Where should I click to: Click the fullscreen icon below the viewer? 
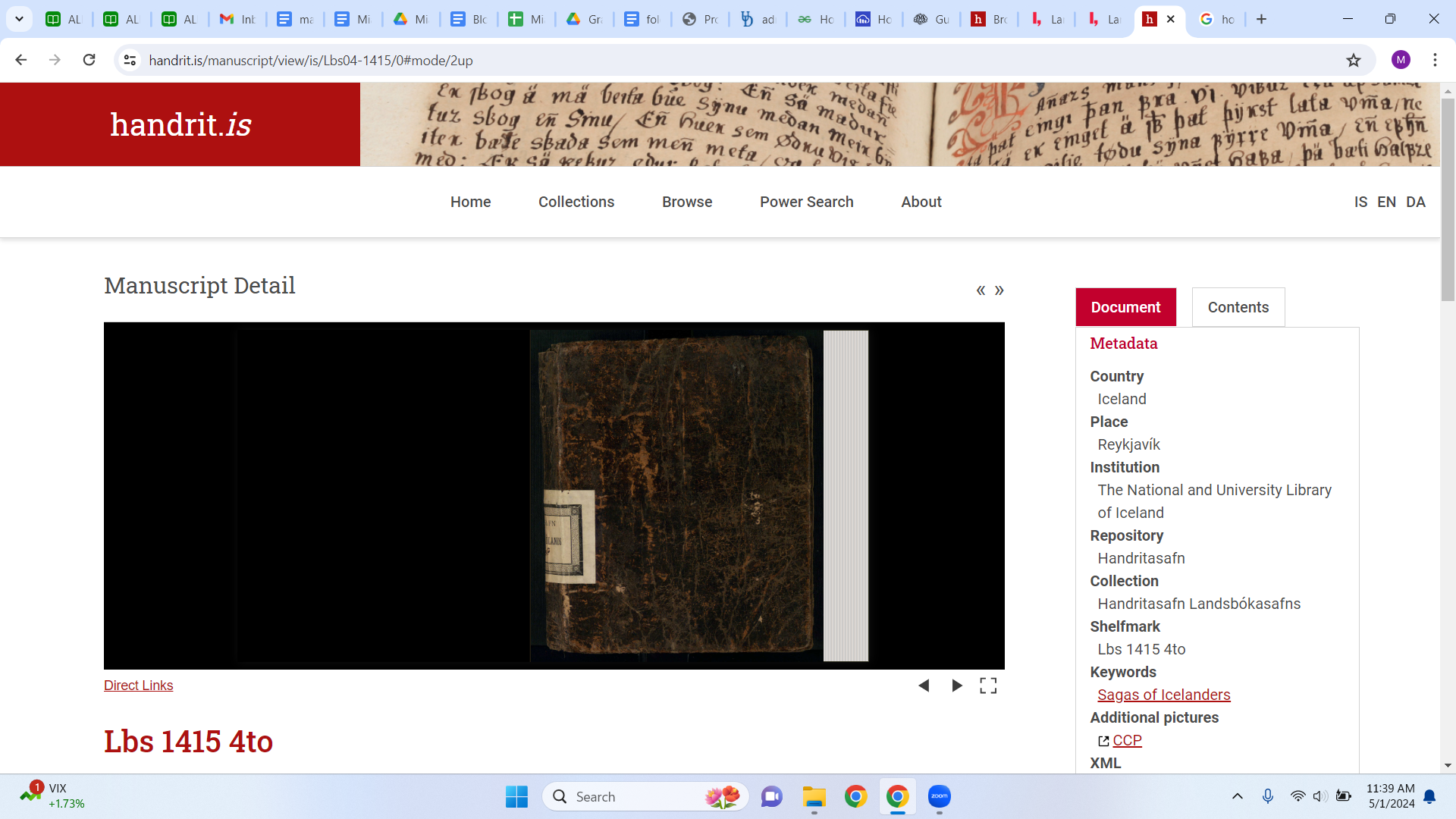tap(987, 686)
